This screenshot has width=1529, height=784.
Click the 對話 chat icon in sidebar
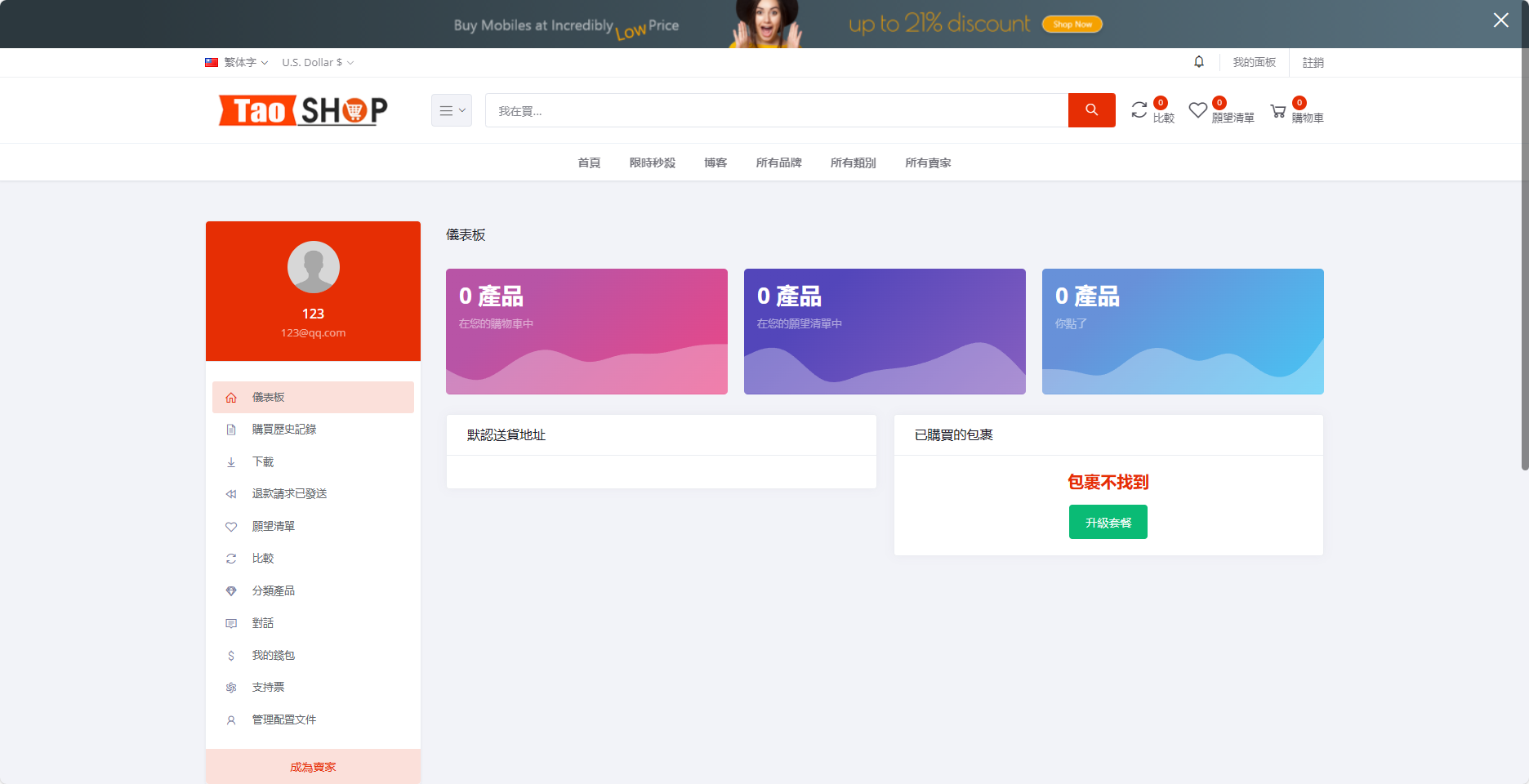coord(231,623)
